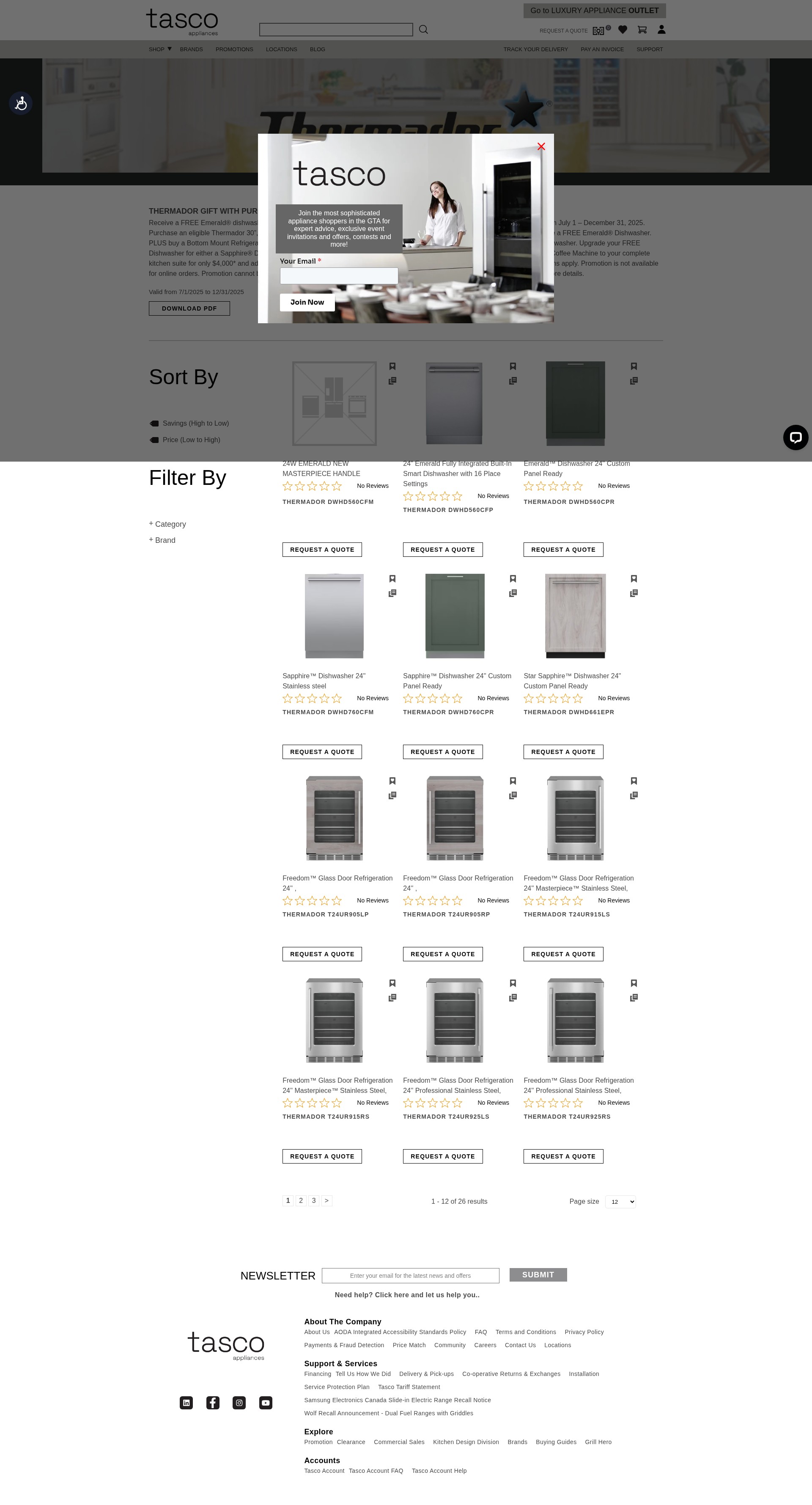Screen dimensions: 812x1505
Task: Go to next results page arrow
Action: 326,1201
